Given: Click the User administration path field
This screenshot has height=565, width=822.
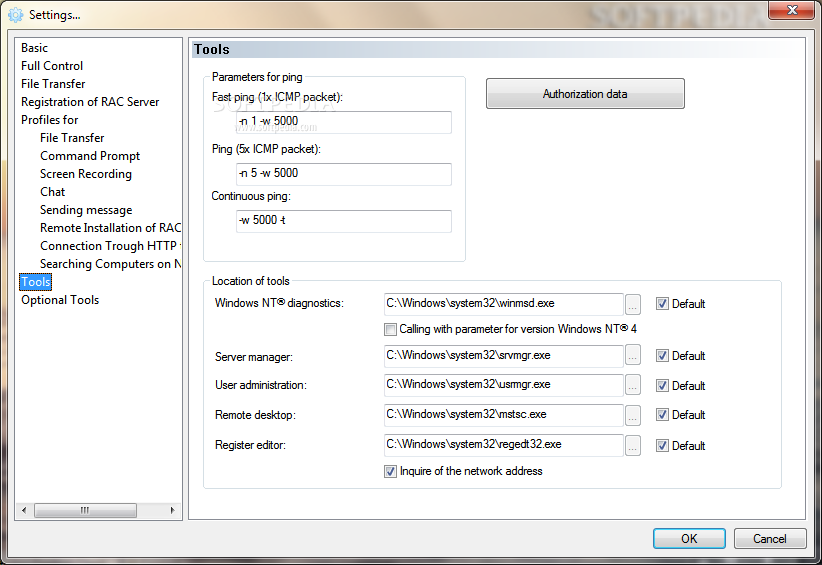Looking at the screenshot, I should click(x=503, y=385).
